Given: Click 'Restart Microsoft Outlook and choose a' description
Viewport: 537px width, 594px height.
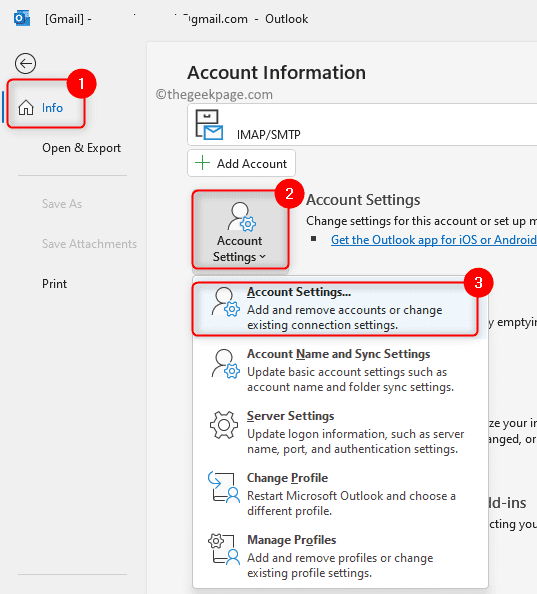Looking at the screenshot, I should point(351,496).
